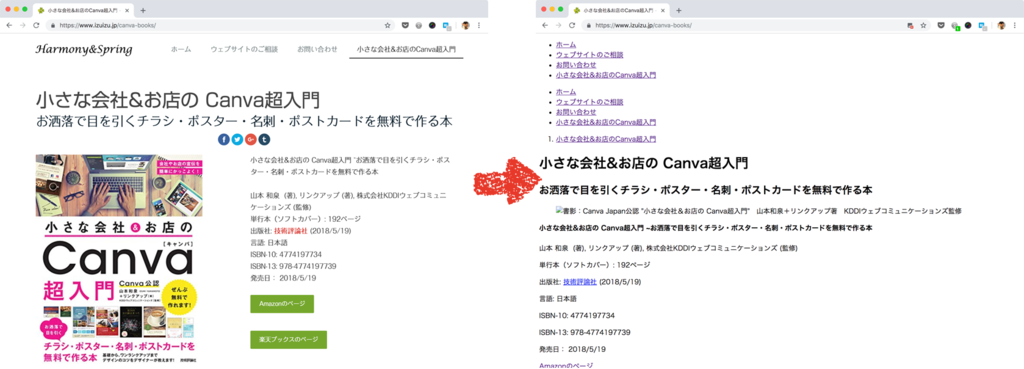The width and height of the screenshot is (1024, 369).
Task: Open a new tab in the left window
Action: (x=143, y=10)
